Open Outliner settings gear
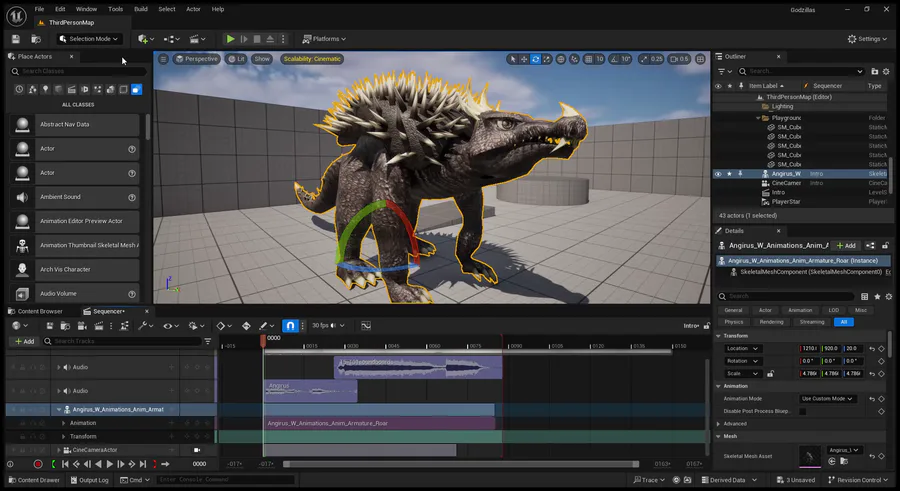This screenshot has height=491, width=900. pyautogui.click(x=886, y=71)
